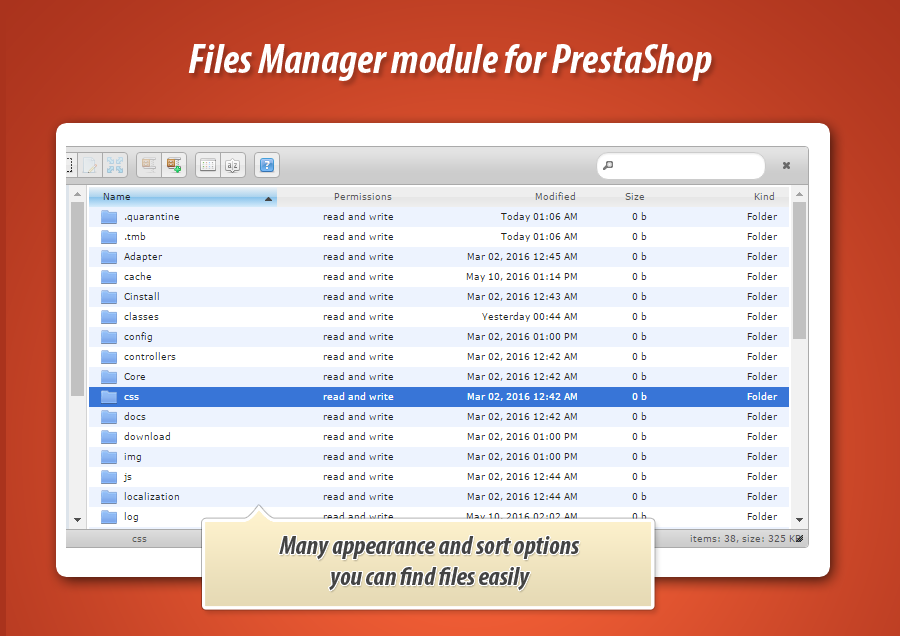Sort files by the Modified column header
This screenshot has height=636, width=900.
coord(554,197)
